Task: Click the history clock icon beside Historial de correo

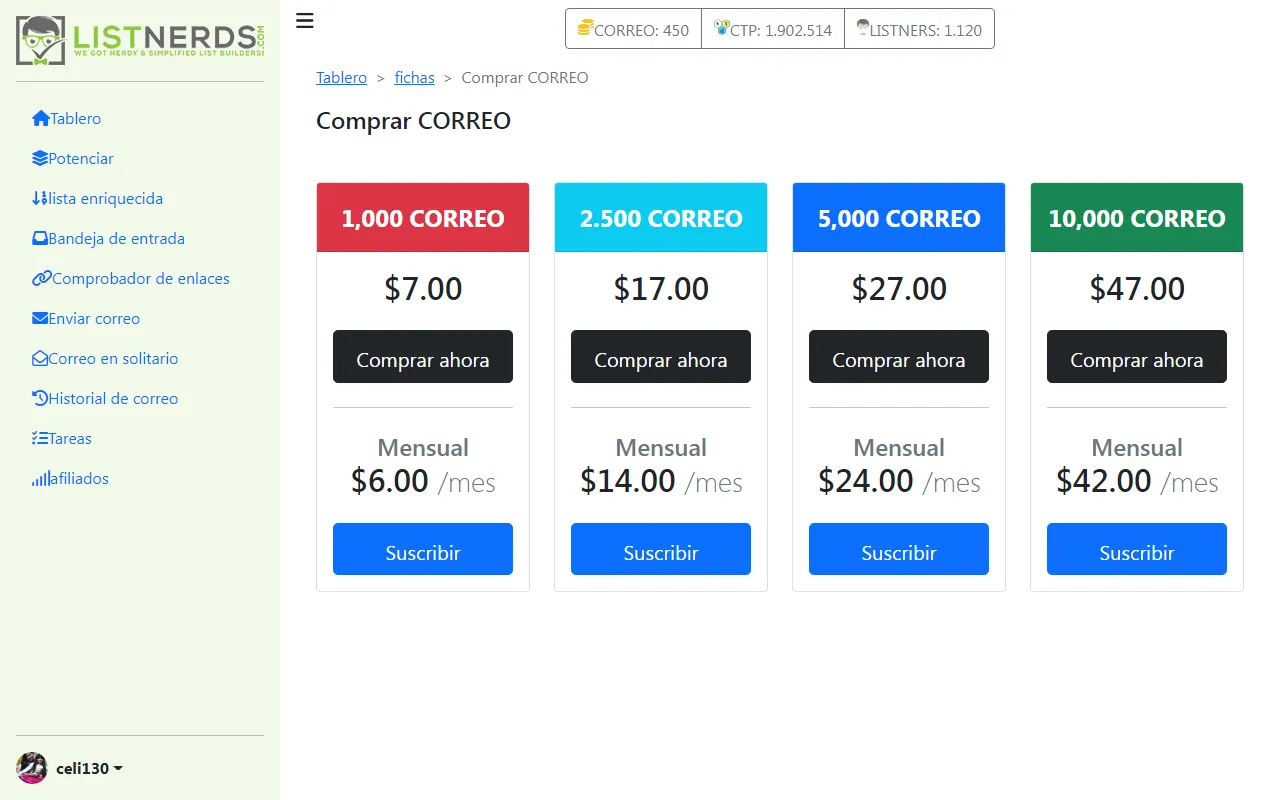Action: 40,398
